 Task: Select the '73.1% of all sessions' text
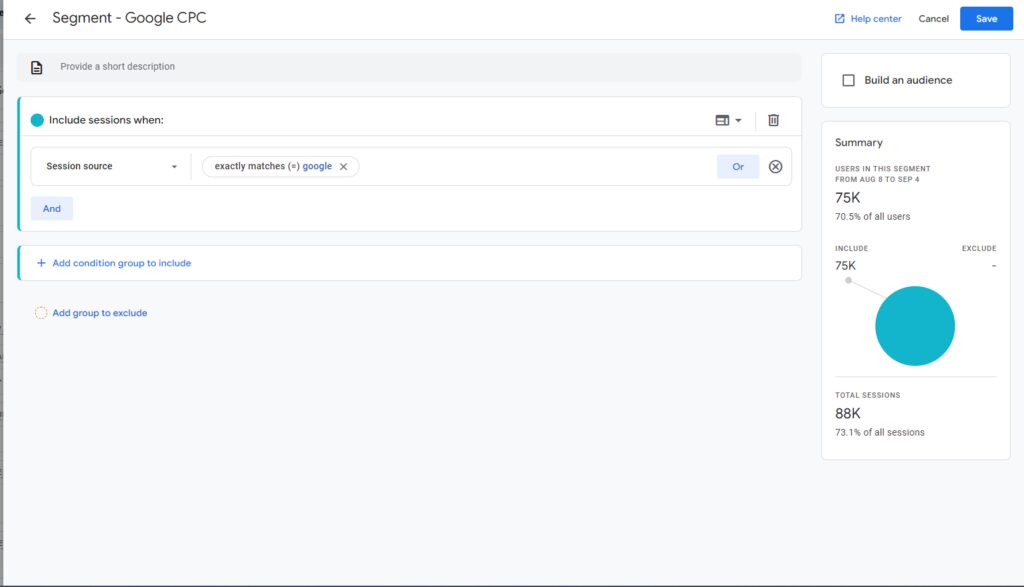pyautogui.click(x=880, y=432)
